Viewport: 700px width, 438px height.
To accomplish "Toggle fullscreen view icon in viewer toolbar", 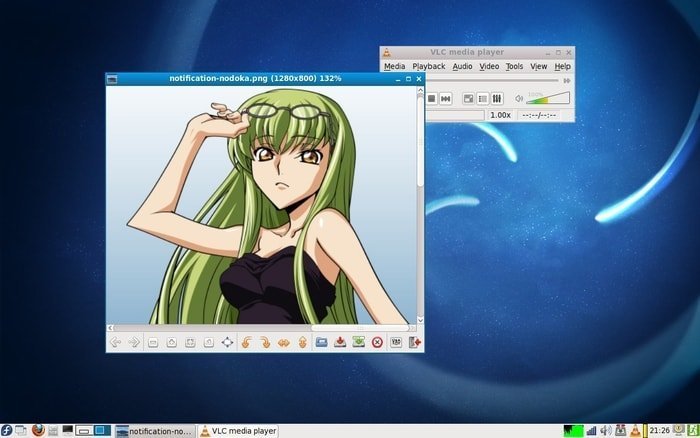I will (x=227, y=342).
